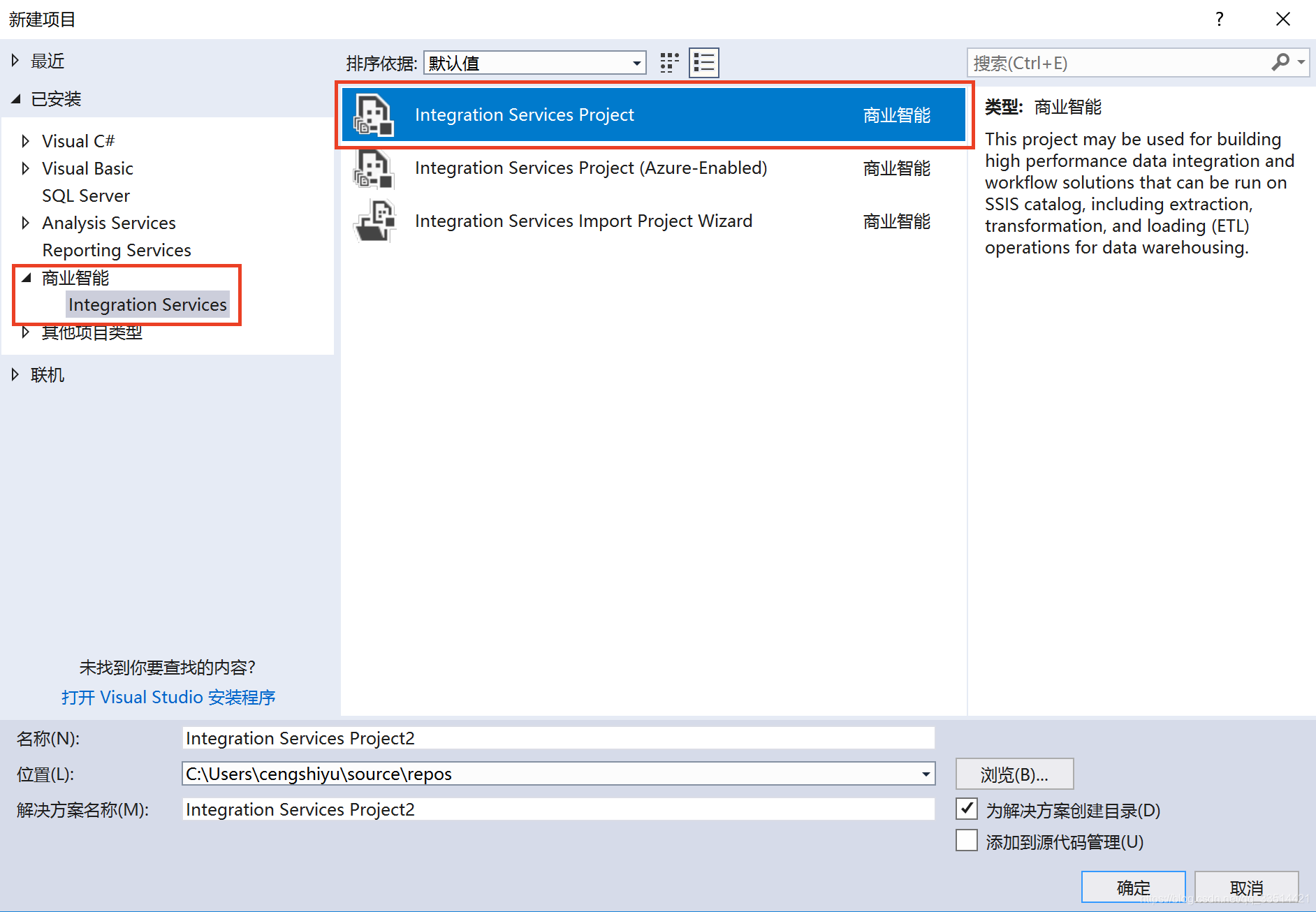Select Visual C# category label
This screenshot has width=1316, height=912.
pyautogui.click(x=78, y=141)
